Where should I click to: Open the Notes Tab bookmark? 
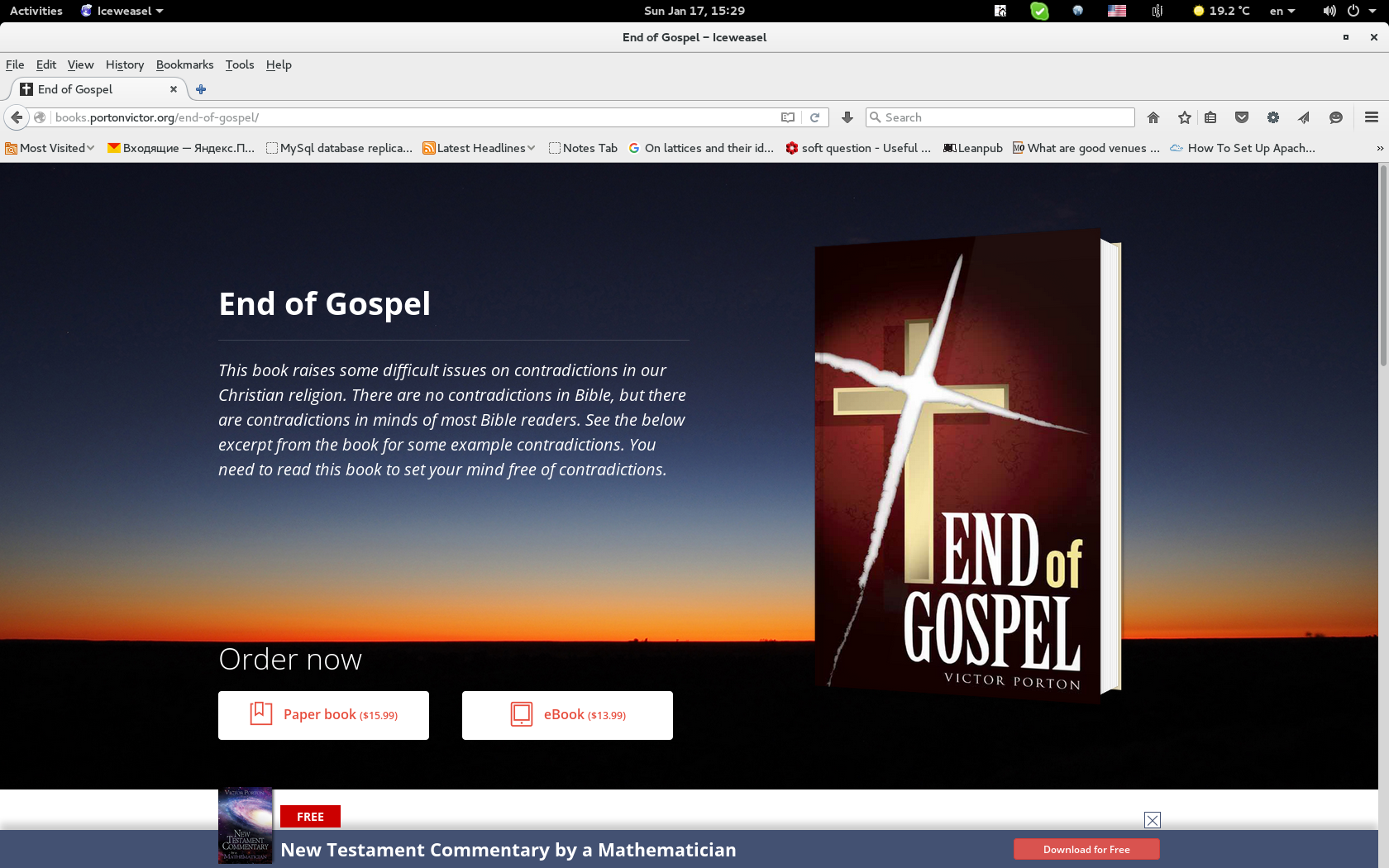point(583,148)
